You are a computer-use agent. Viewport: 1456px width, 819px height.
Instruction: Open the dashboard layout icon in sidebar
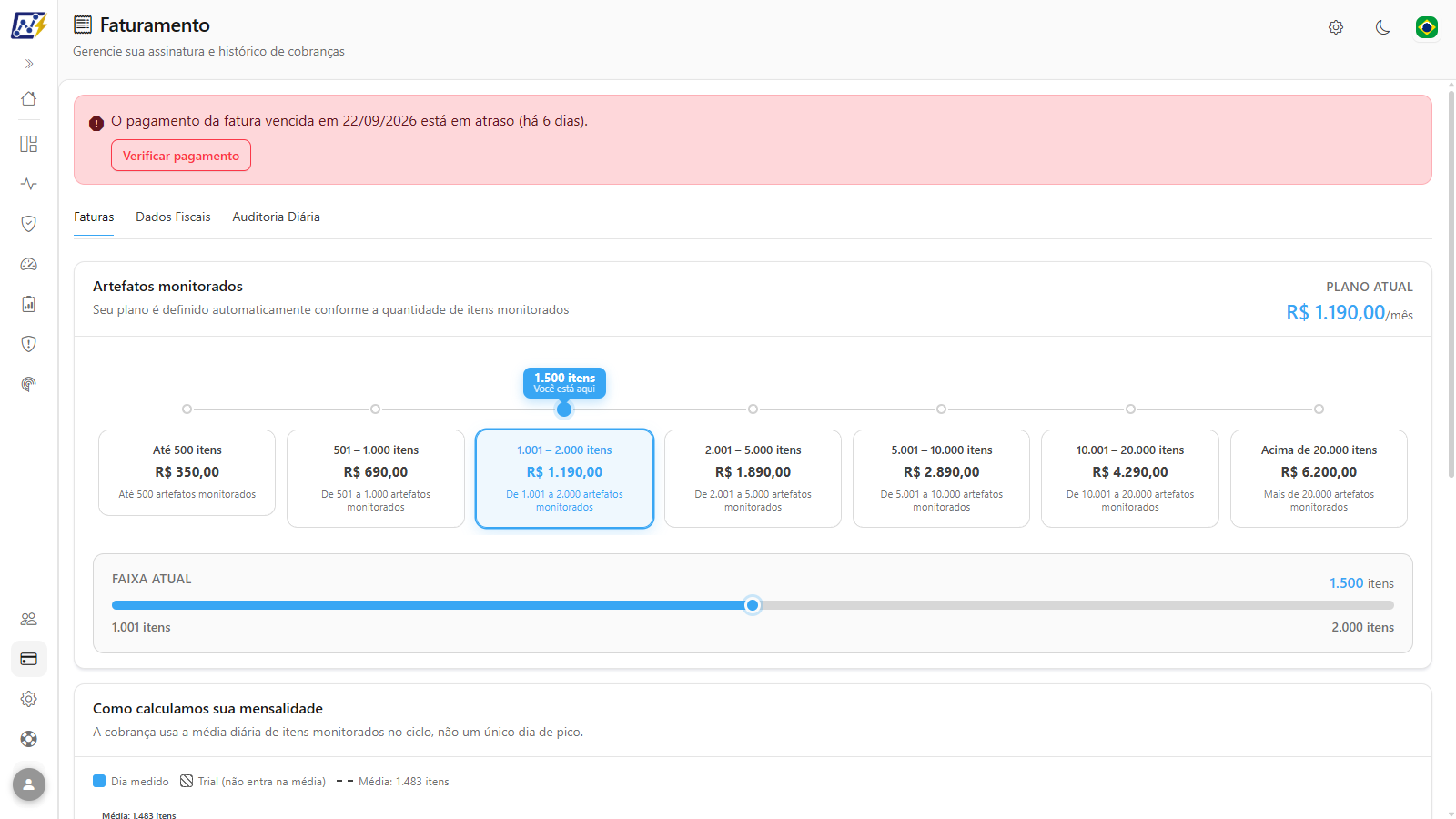point(29,144)
